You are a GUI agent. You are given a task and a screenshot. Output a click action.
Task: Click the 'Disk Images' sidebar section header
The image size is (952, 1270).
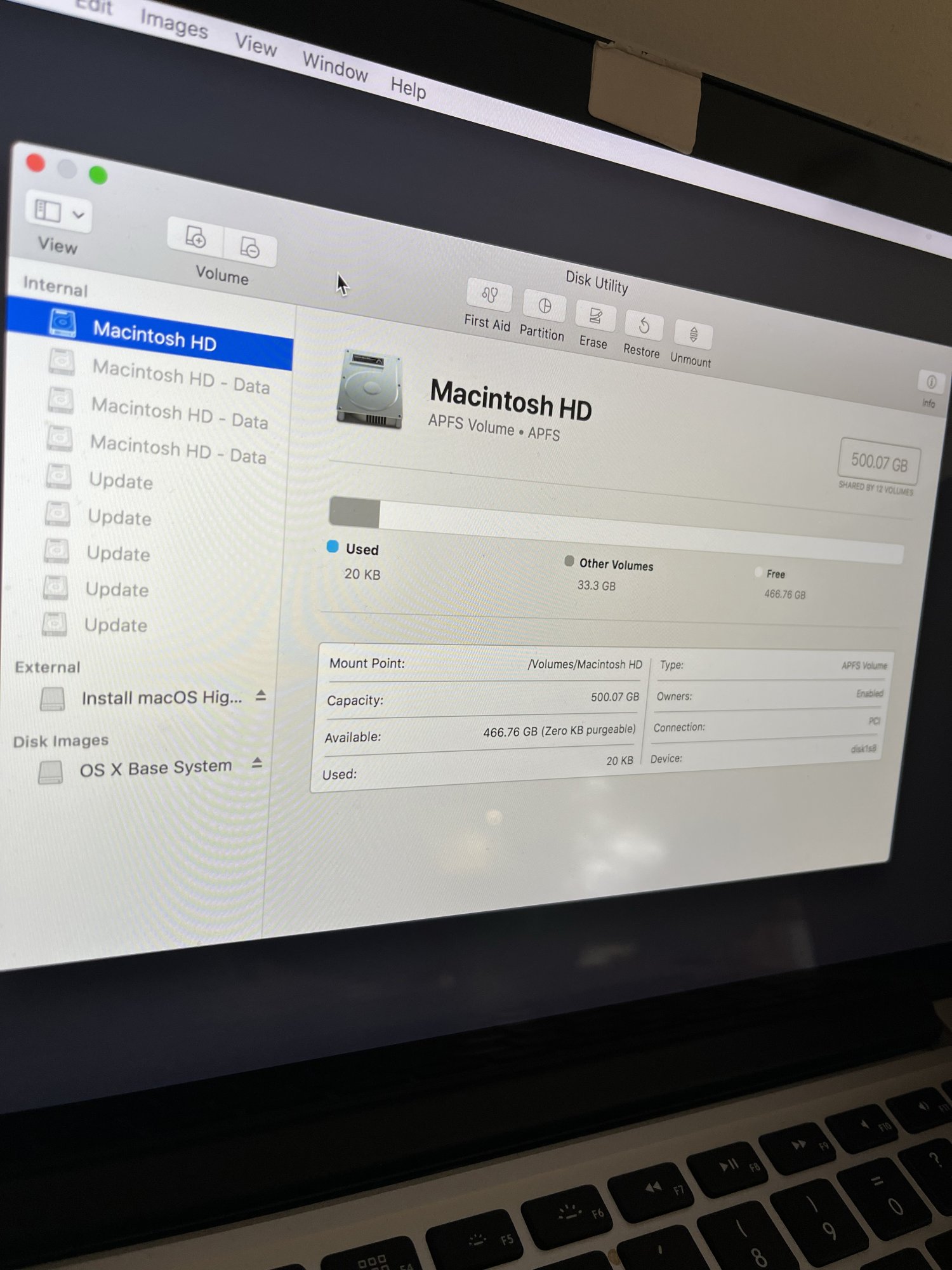[x=61, y=741]
